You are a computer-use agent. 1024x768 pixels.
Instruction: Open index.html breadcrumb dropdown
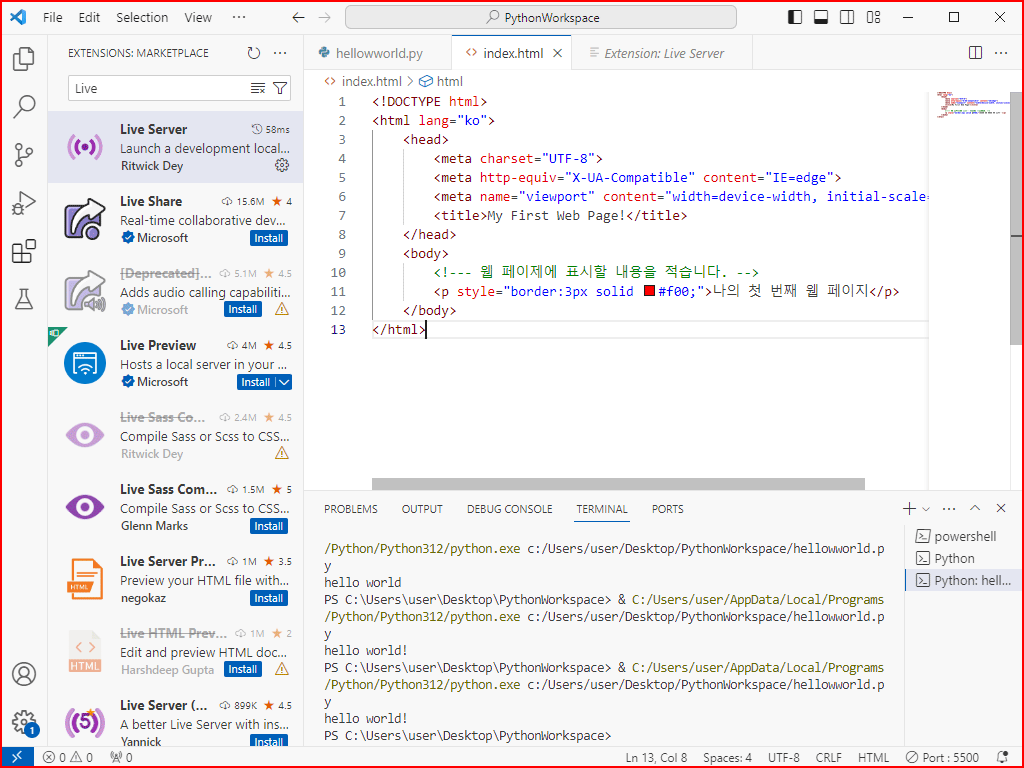click(363, 81)
